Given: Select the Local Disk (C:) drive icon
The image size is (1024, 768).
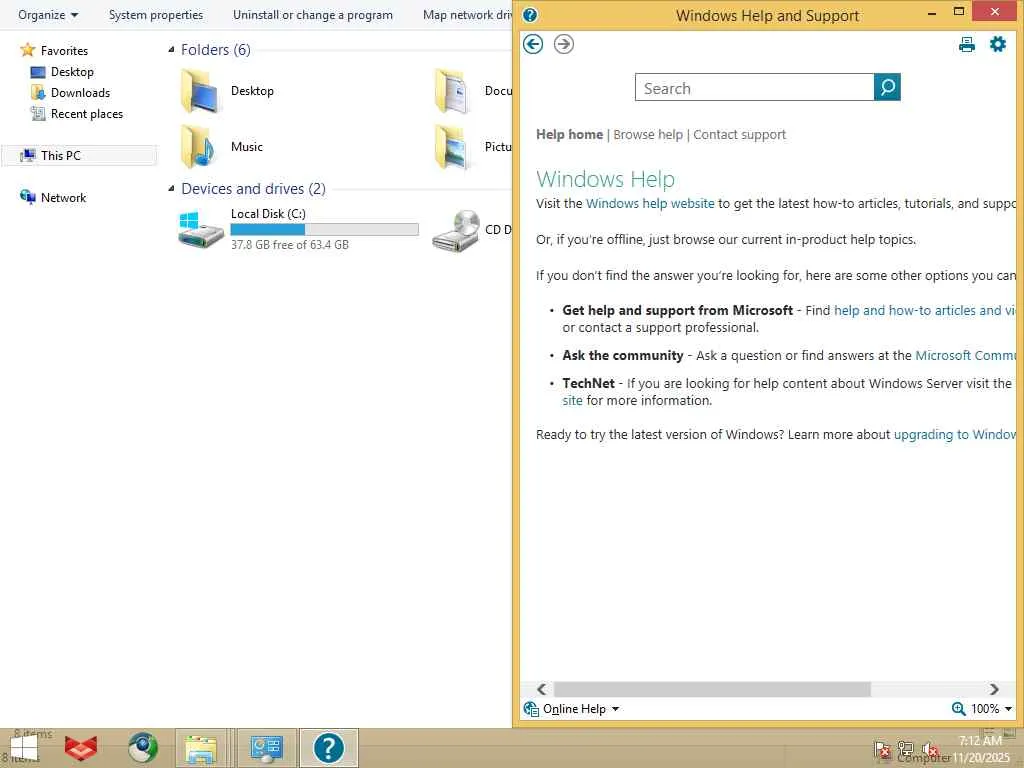Looking at the screenshot, I should tap(201, 230).
